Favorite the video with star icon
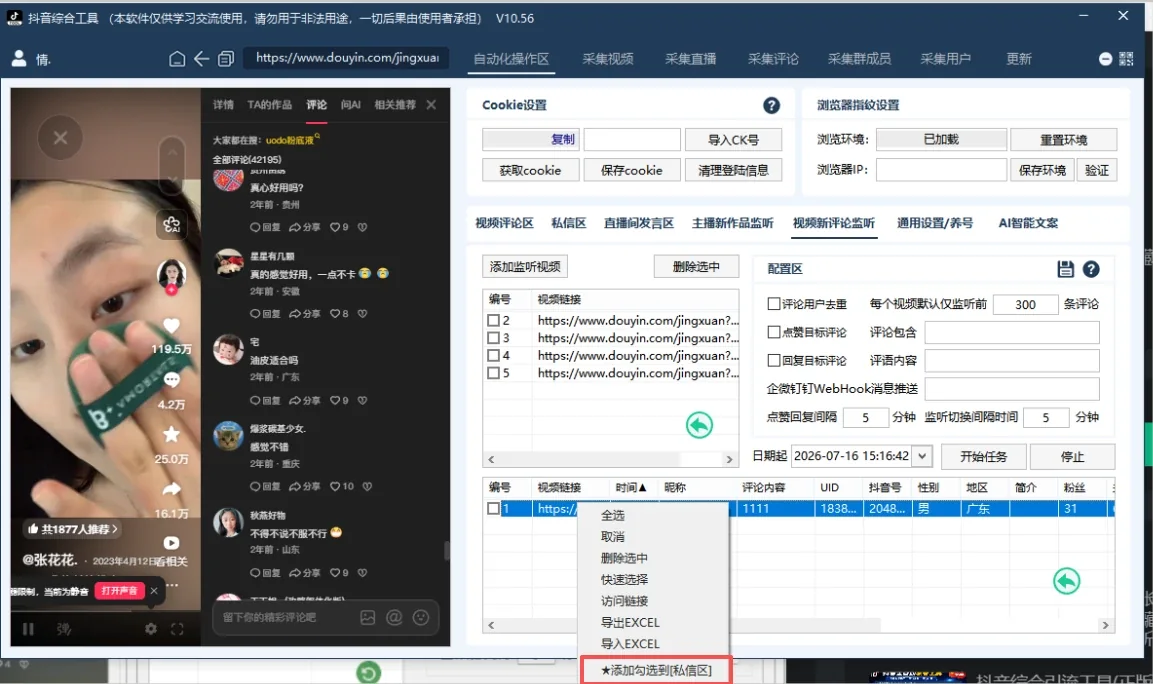Viewport: 1153px width, 684px height. (171, 435)
